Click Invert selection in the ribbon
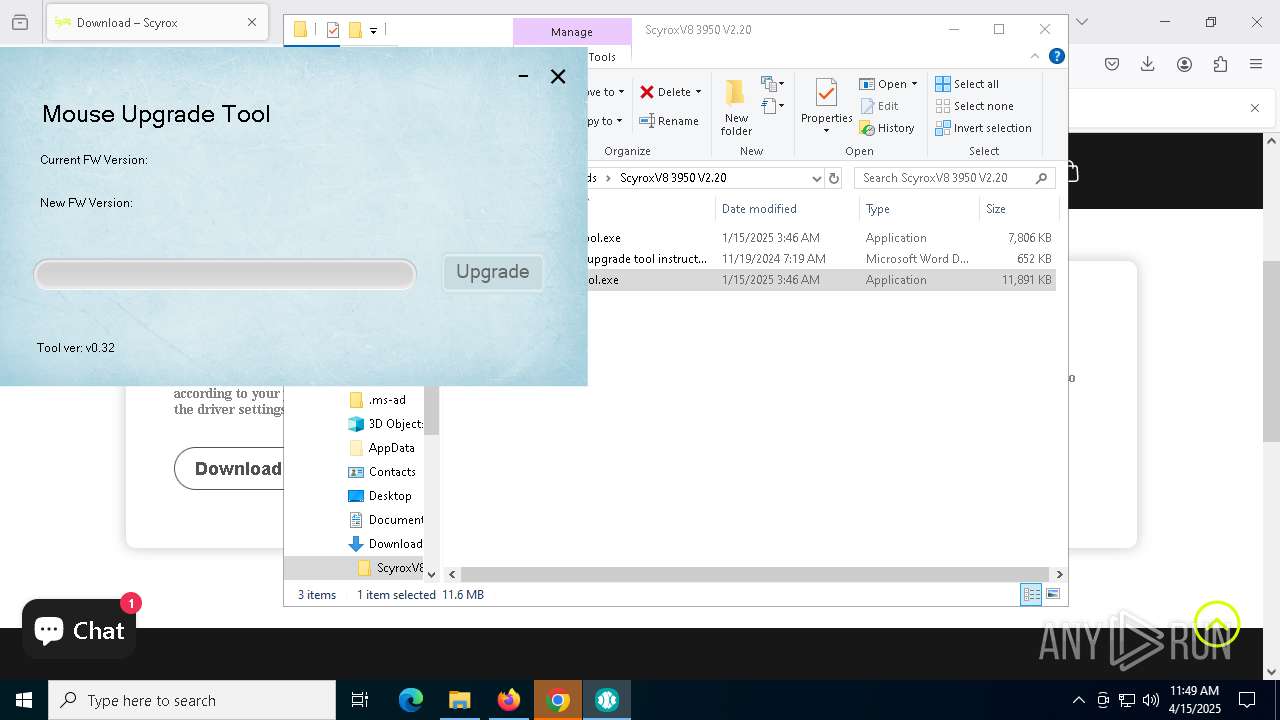Image resolution: width=1280 pixels, height=720 pixels. click(x=983, y=128)
